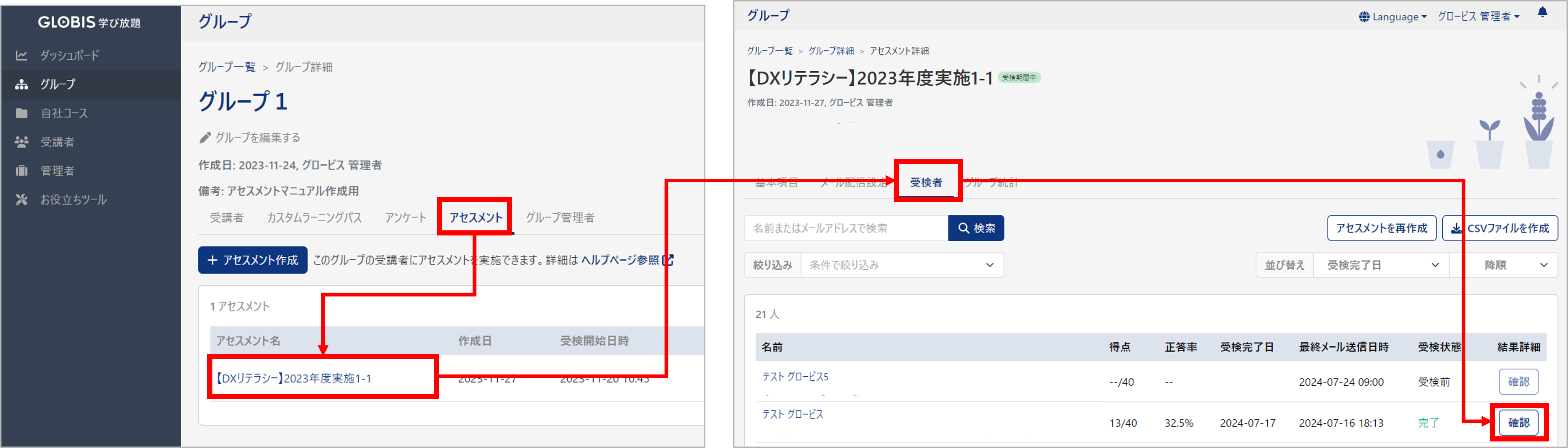Open the お役立ちツール tools icon
Image resolution: width=1568 pixels, height=448 pixels.
click(21, 199)
